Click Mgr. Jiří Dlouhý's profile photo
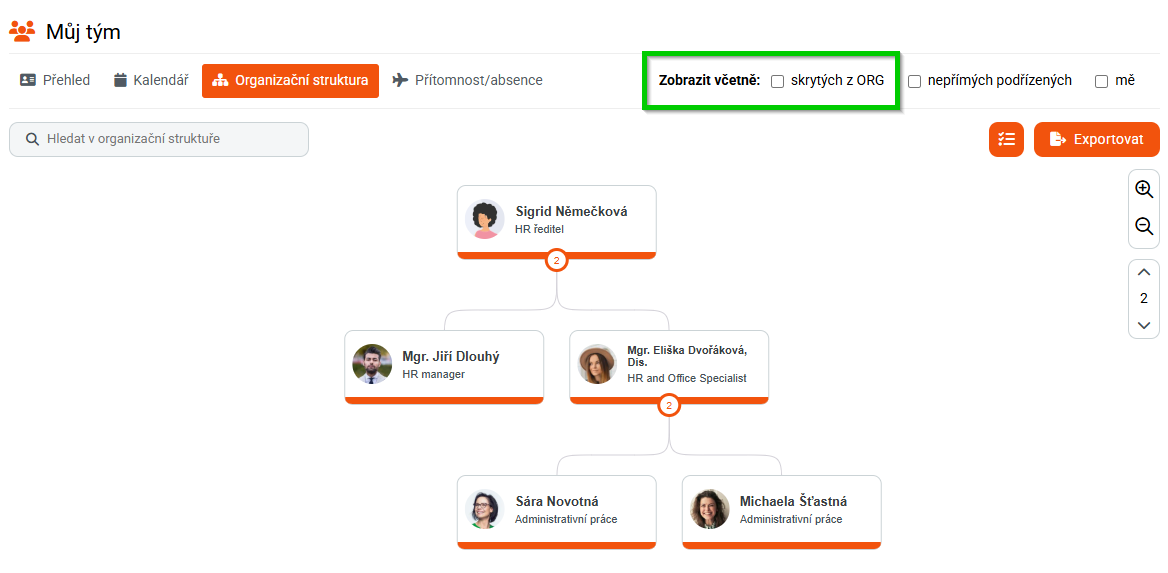This screenshot has height=573, width=1168. 372,365
